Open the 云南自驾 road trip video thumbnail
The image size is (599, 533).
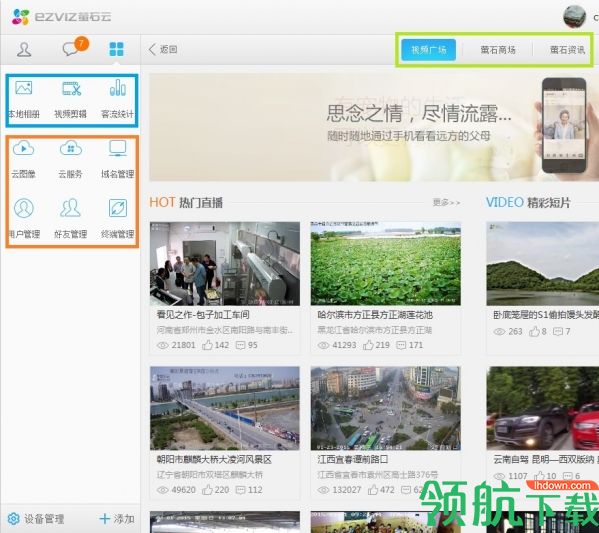(x=543, y=408)
